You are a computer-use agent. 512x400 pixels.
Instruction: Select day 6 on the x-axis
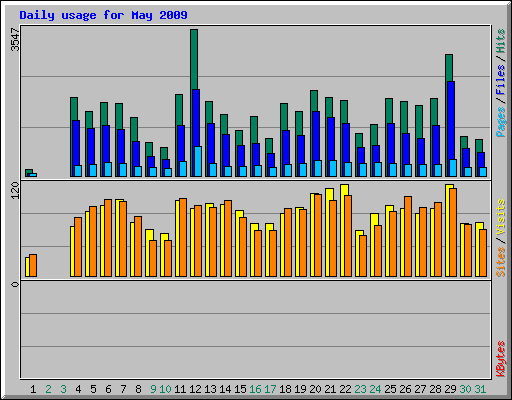pyautogui.click(x=108, y=389)
